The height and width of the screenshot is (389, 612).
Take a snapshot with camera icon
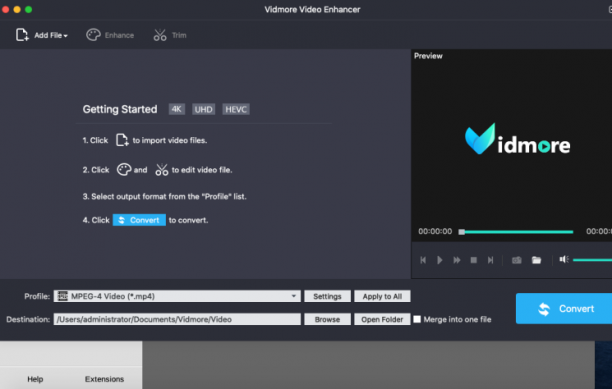pyautogui.click(x=516, y=260)
